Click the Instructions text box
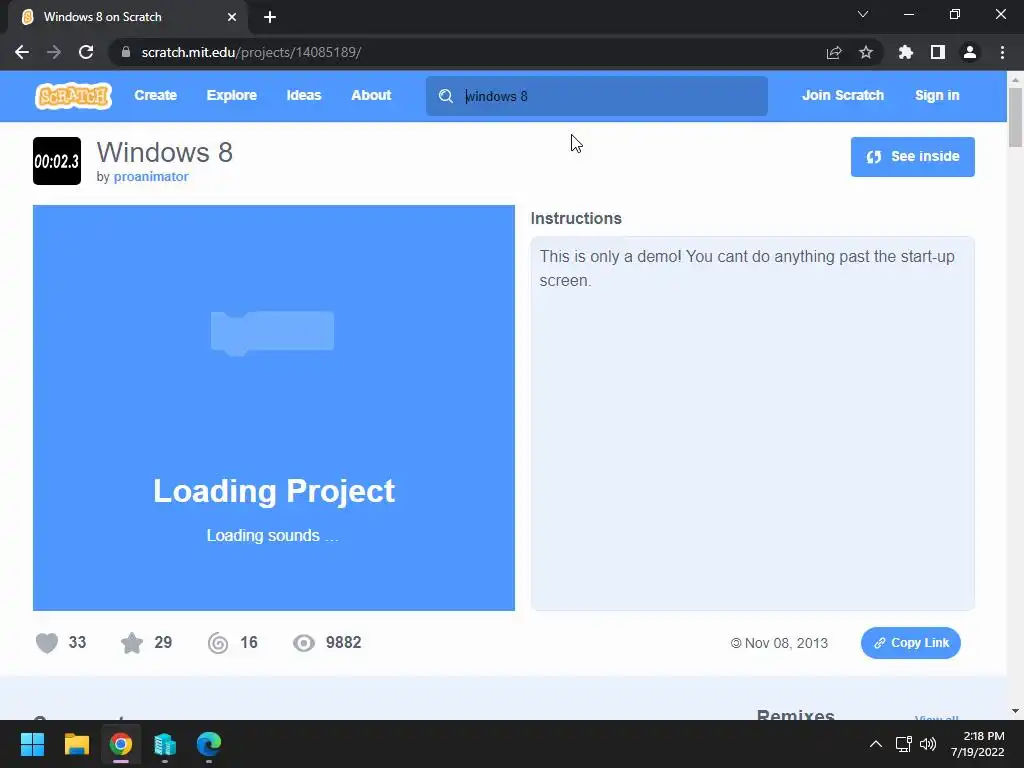 tap(752, 424)
